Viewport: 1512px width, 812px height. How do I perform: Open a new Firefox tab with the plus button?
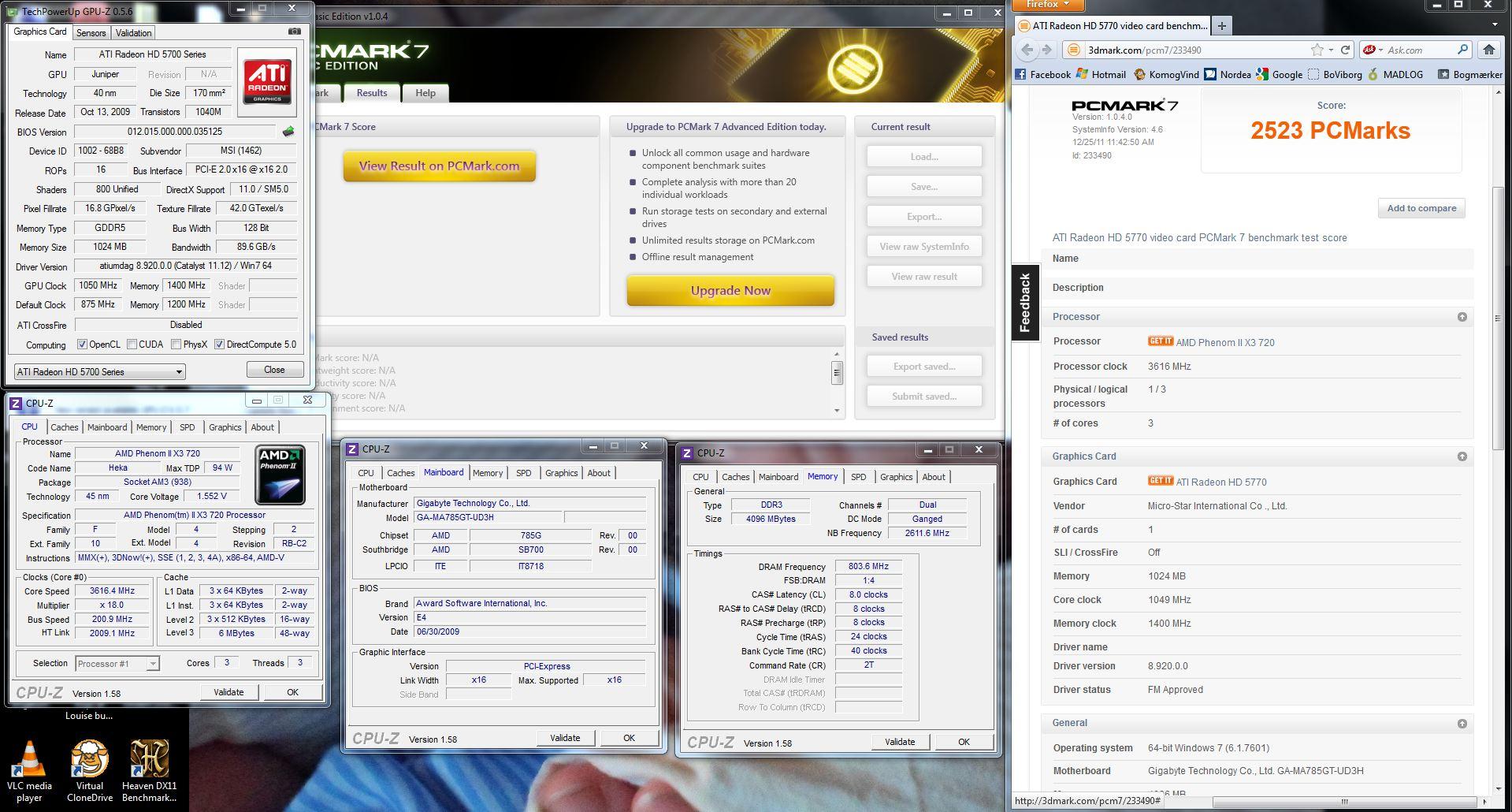coord(1221,25)
